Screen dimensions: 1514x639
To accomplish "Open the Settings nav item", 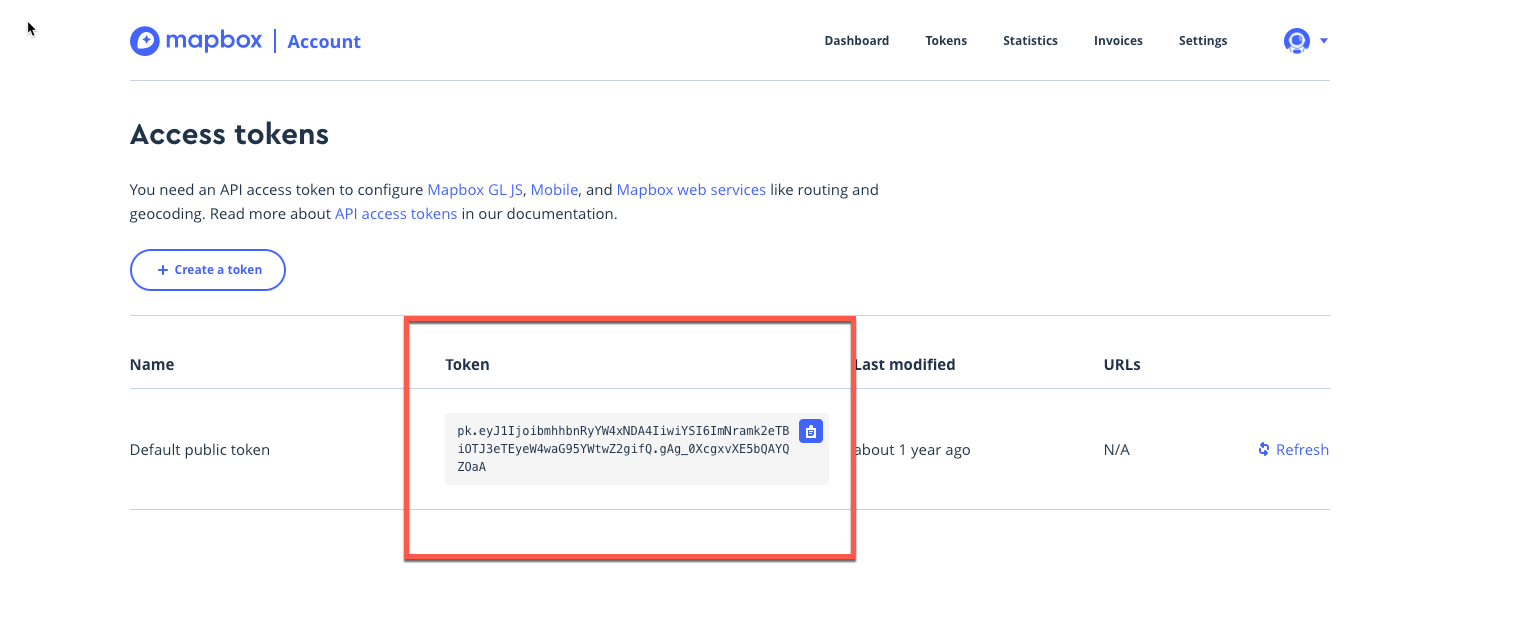I will coord(1203,41).
